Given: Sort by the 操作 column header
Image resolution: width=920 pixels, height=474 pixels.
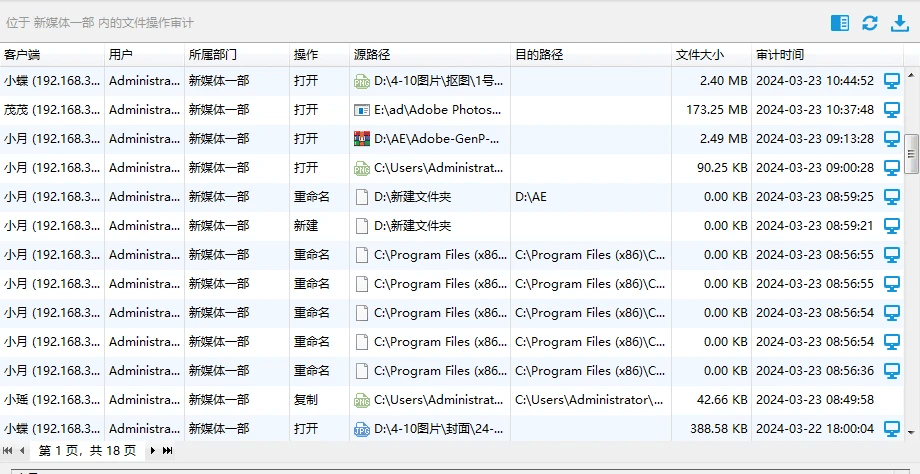Looking at the screenshot, I should click(x=320, y=55).
